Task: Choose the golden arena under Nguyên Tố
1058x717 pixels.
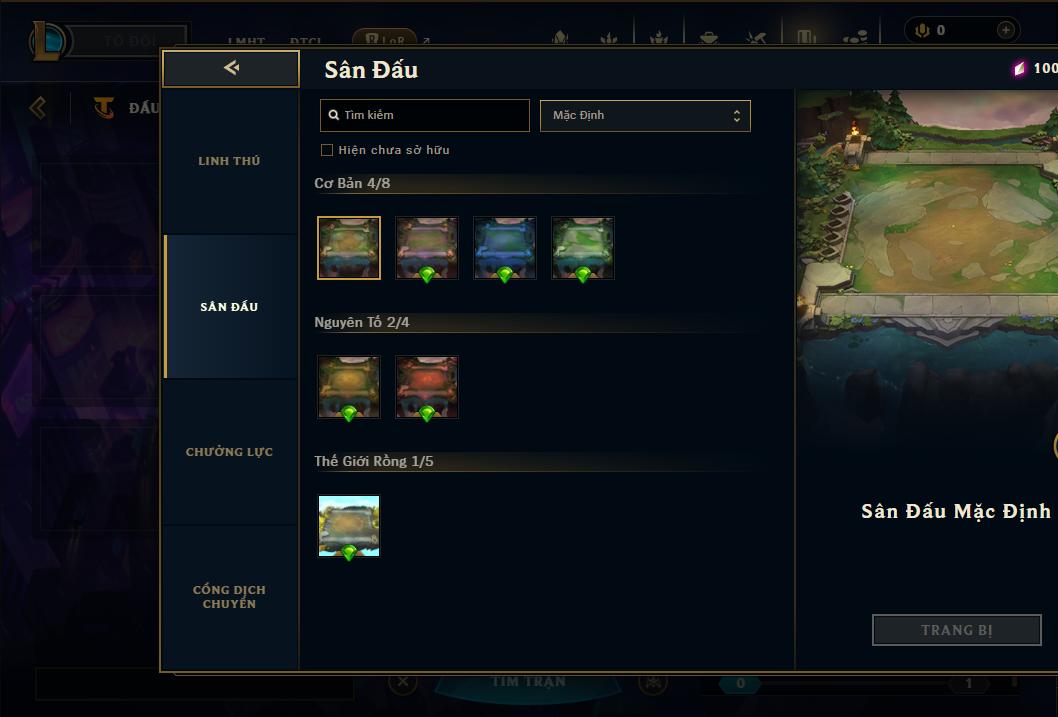Action: pyautogui.click(x=349, y=387)
